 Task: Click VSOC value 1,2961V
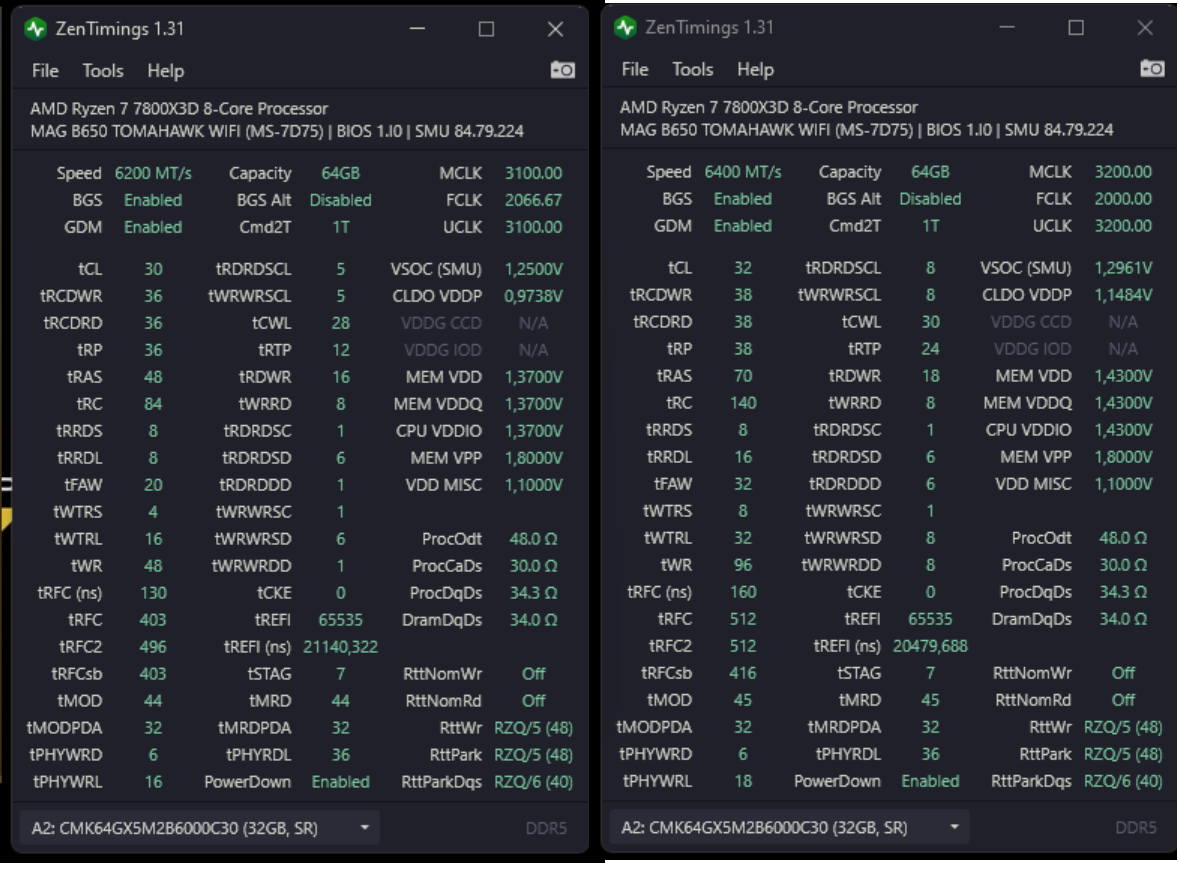point(1123,268)
